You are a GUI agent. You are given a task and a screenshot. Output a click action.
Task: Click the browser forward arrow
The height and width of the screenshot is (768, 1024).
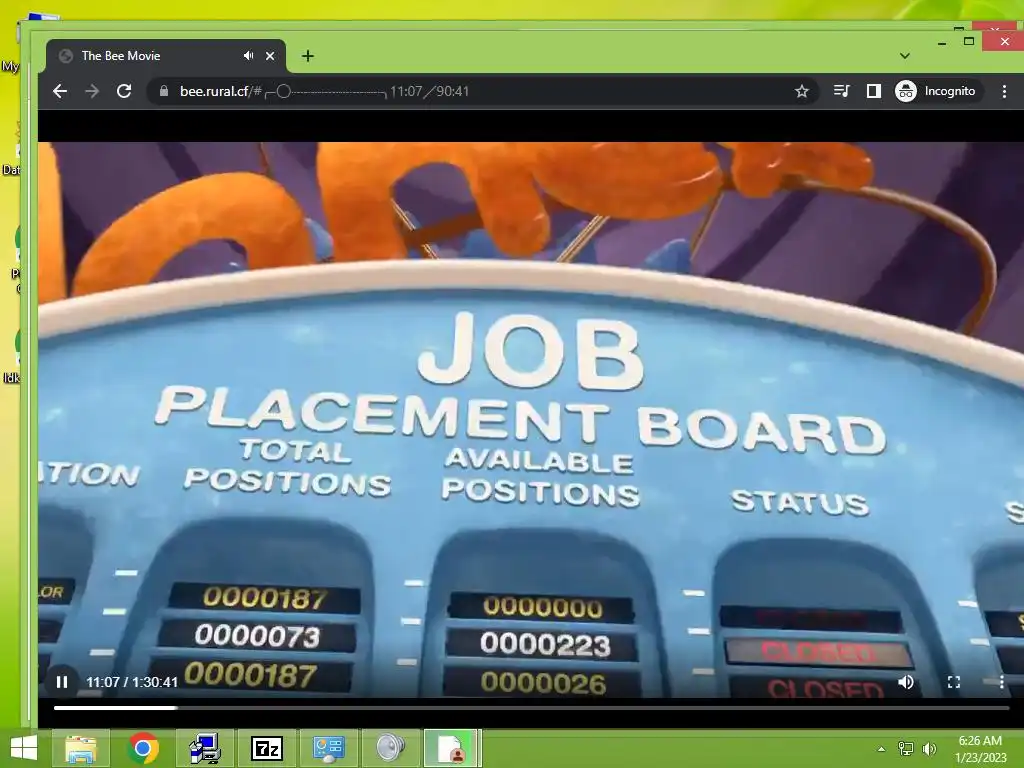[92, 91]
